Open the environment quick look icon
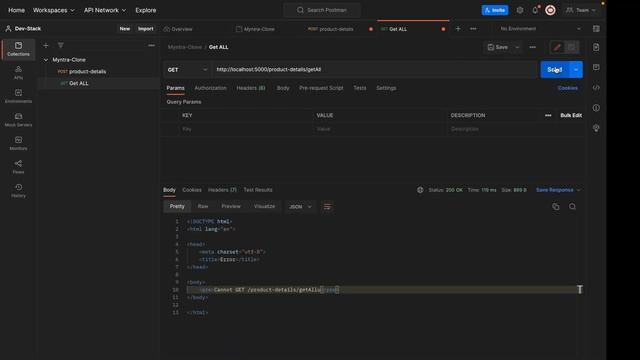 coord(596,29)
